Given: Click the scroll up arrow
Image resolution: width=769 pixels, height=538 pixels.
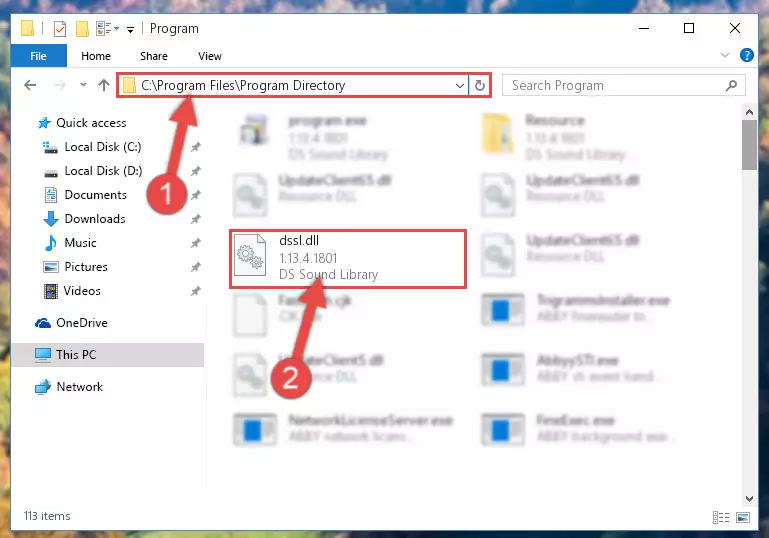Looking at the screenshot, I should (x=749, y=112).
